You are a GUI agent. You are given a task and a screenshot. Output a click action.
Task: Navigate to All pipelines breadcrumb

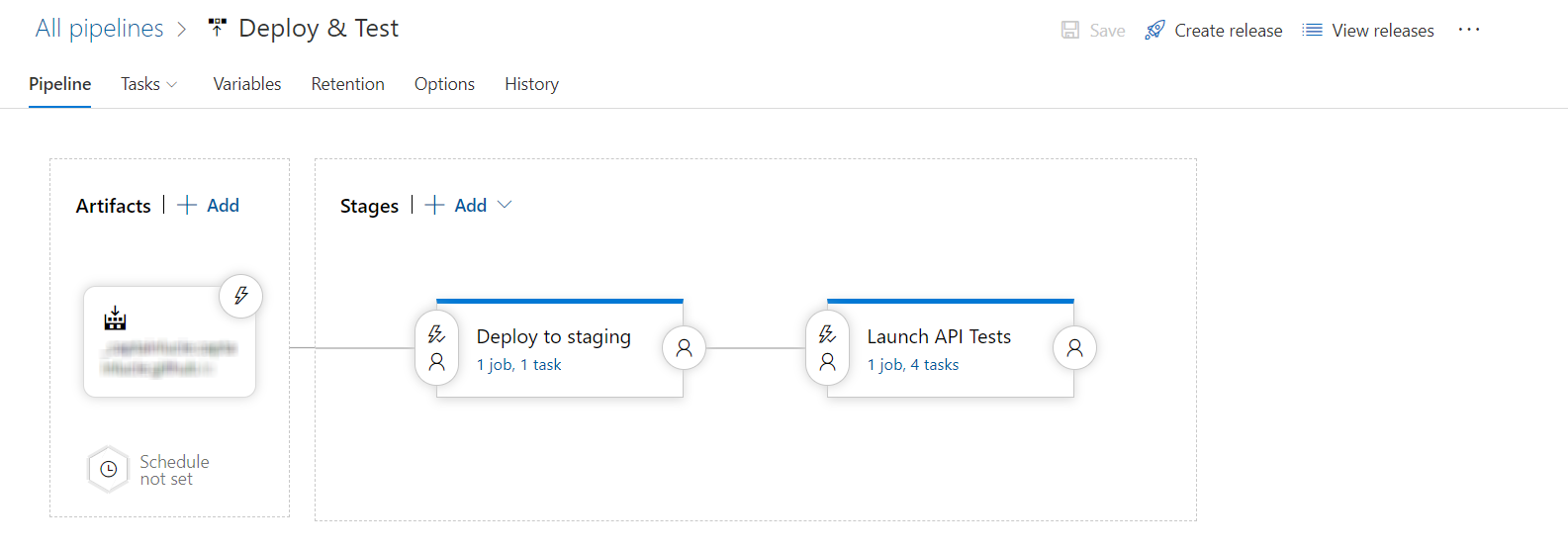pyautogui.click(x=99, y=29)
